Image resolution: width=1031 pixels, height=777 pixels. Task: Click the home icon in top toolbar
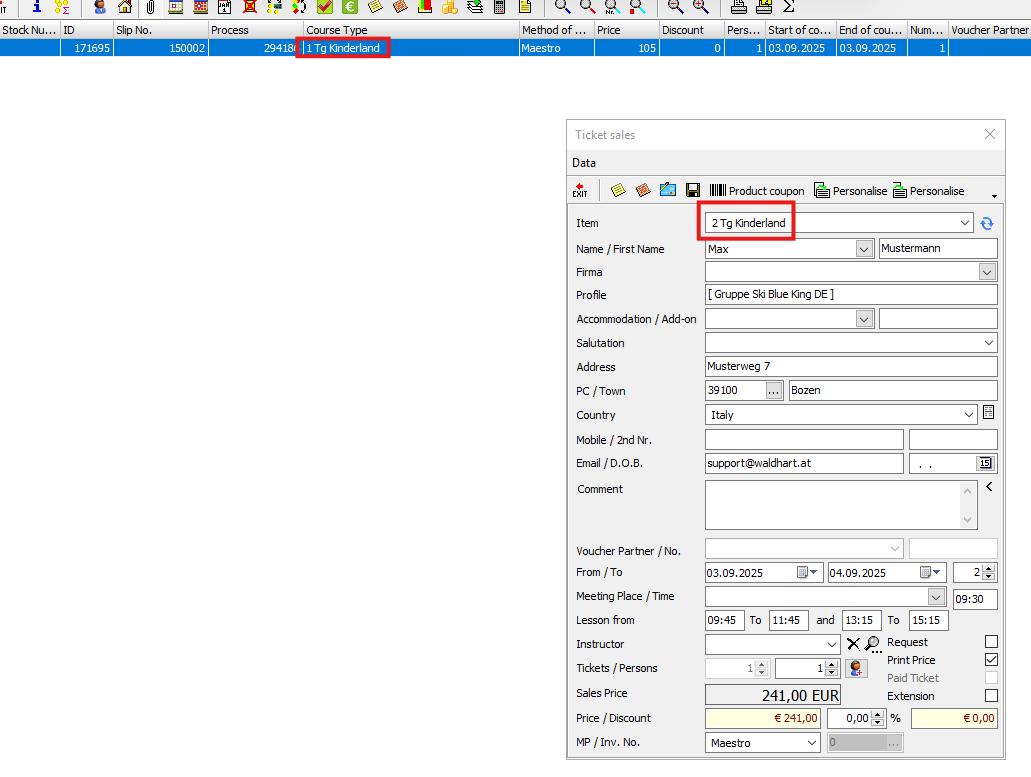coord(125,7)
